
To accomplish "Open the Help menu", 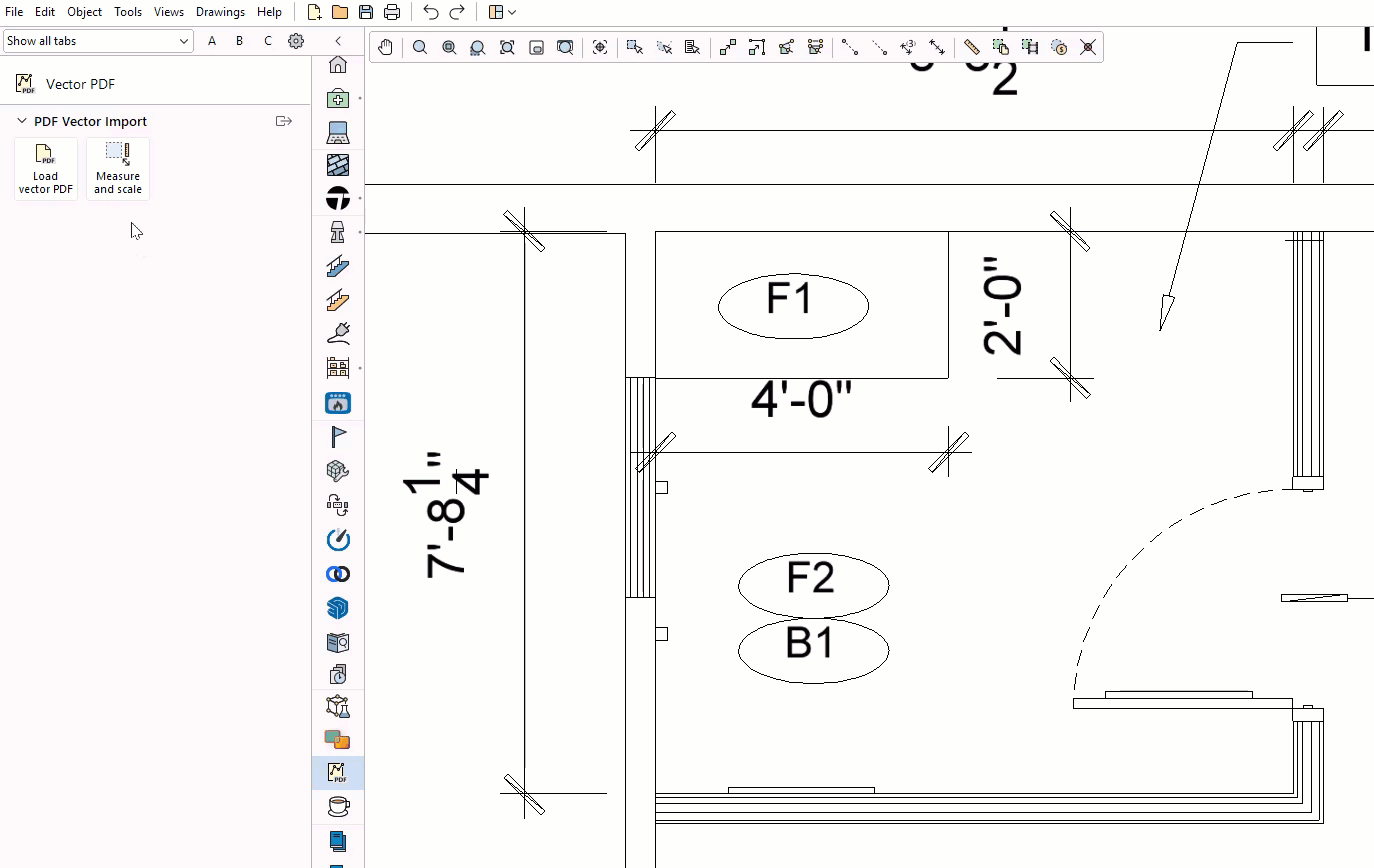I will [x=269, y=12].
